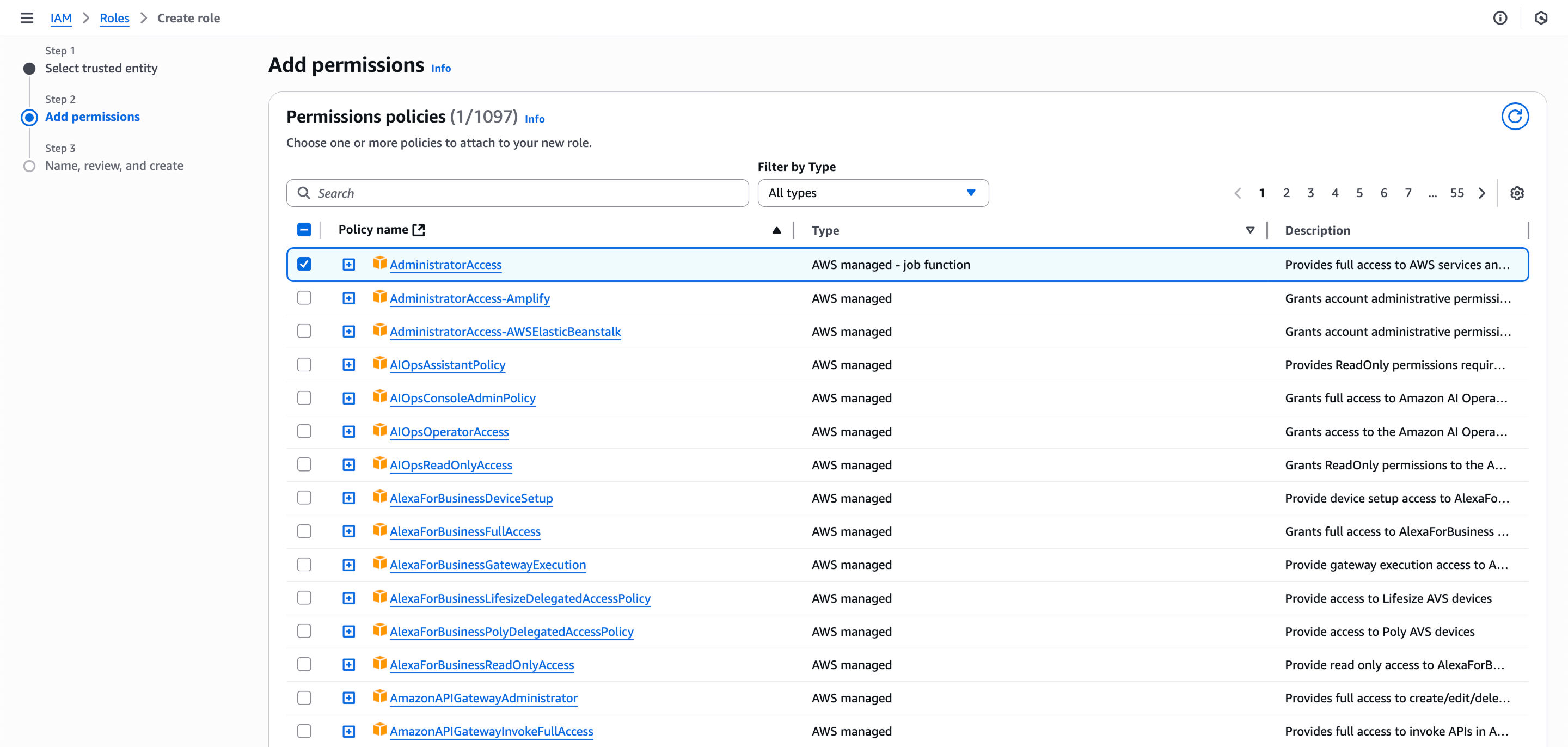The image size is (1568, 747).
Task: Check the AlexaForBusinessFullAccess policy
Action: pyautogui.click(x=304, y=530)
